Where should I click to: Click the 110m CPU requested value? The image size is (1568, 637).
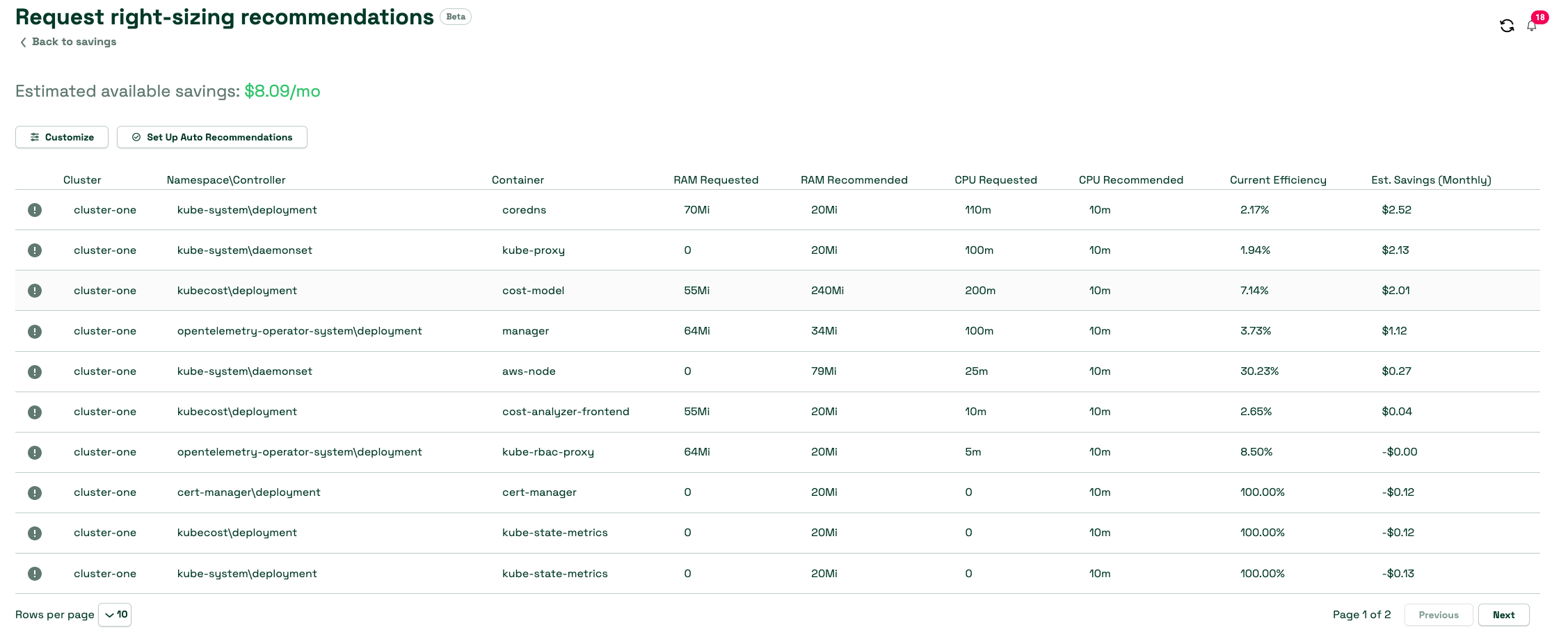977,210
